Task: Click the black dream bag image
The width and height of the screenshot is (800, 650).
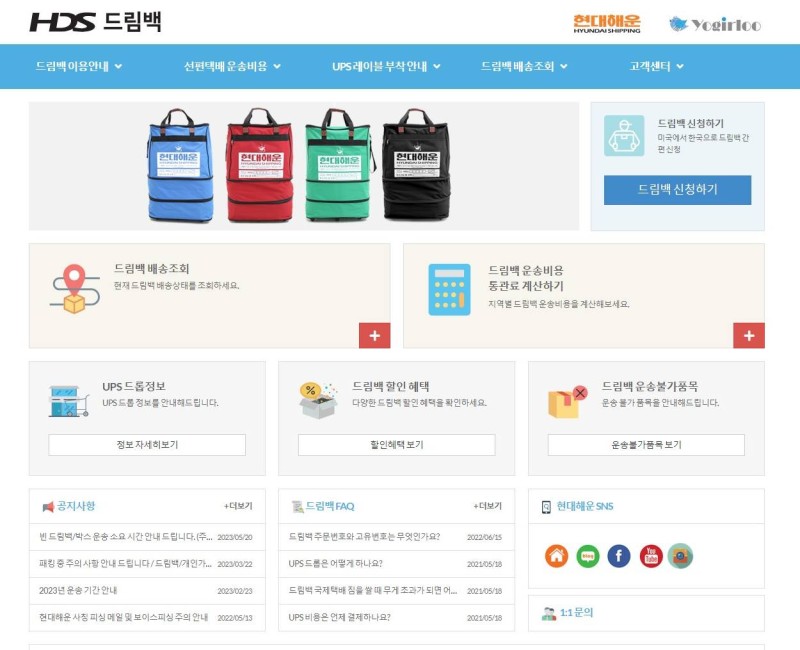Action: tap(416, 164)
